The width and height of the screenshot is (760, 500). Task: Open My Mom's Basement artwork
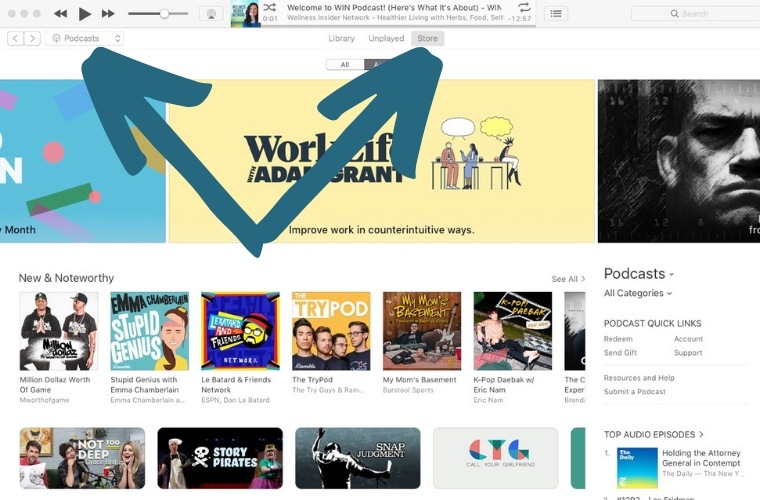tap(422, 331)
